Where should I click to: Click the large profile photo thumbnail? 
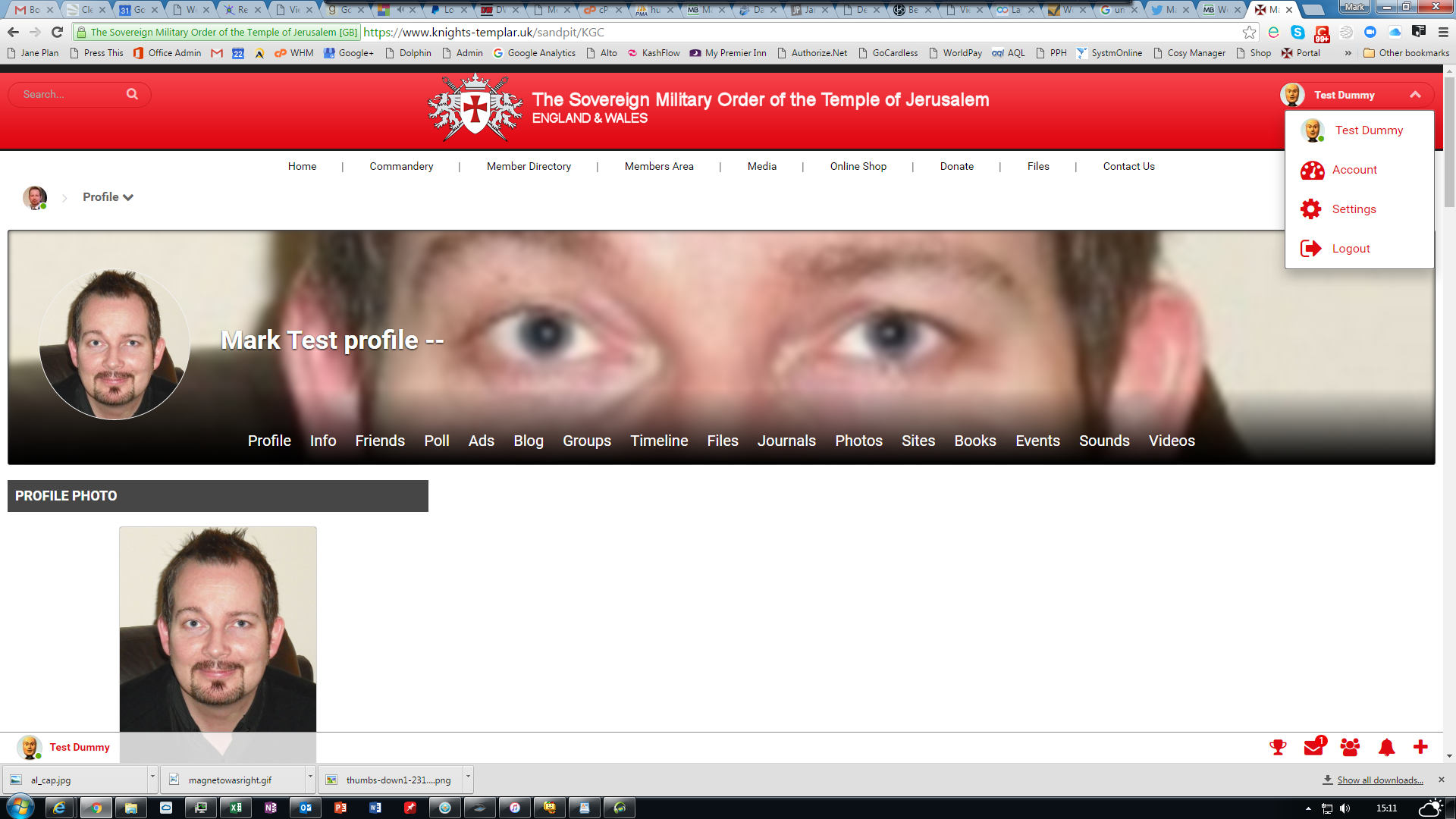click(x=218, y=629)
